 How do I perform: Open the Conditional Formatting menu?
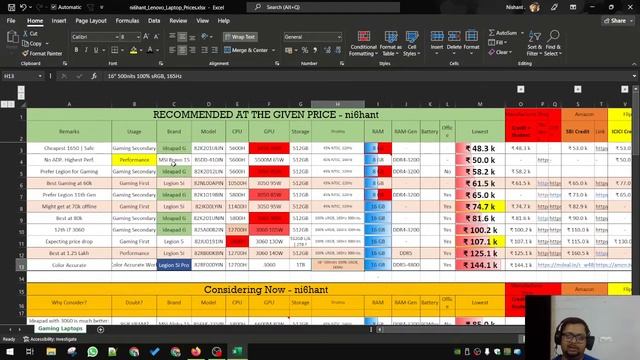click(x=363, y=43)
